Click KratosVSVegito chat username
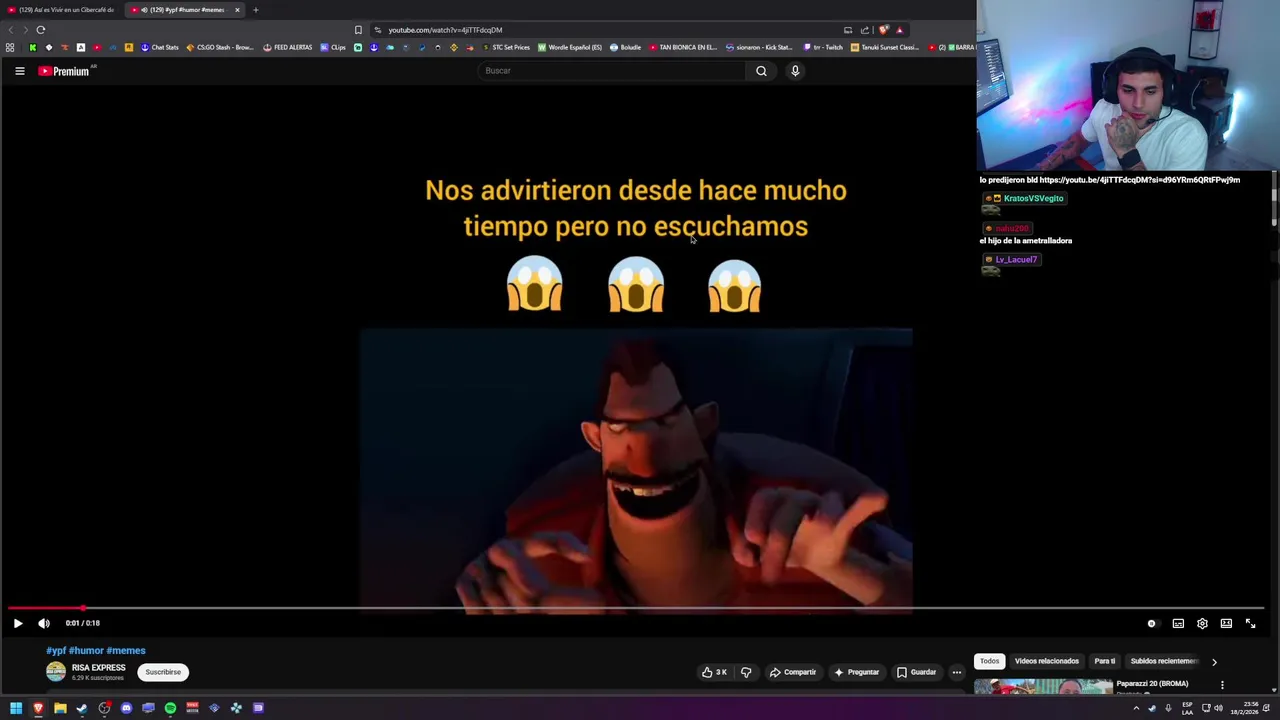This screenshot has width=1280, height=720. click(1033, 198)
